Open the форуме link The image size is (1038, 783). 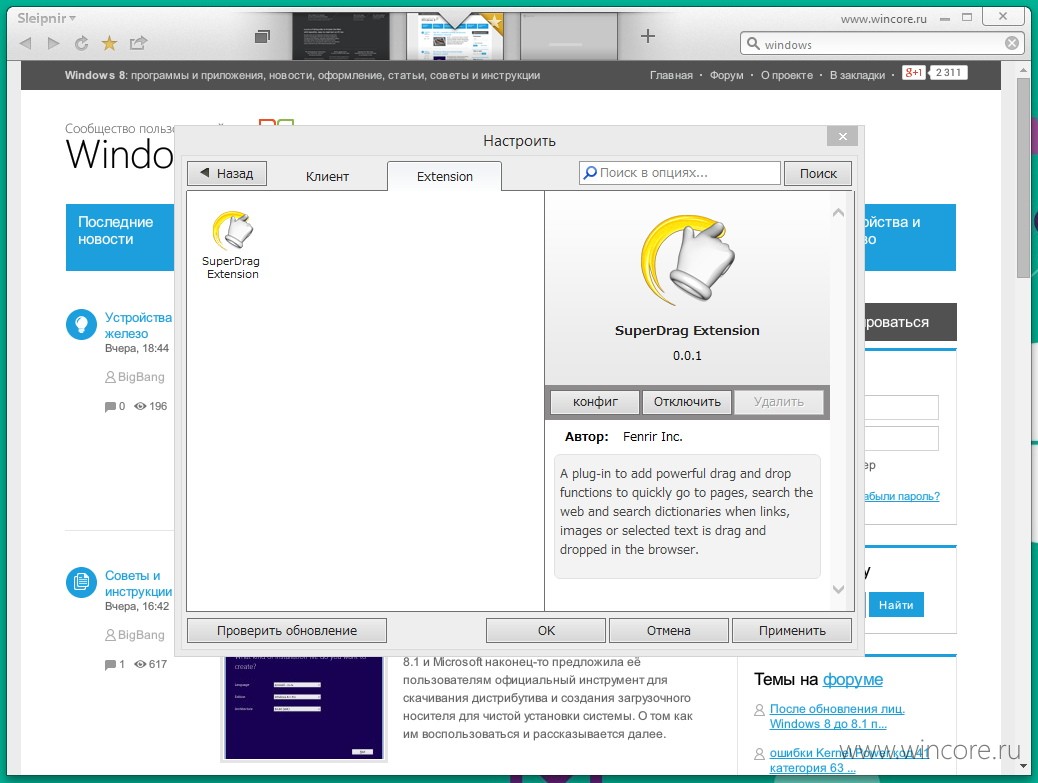click(x=853, y=680)
